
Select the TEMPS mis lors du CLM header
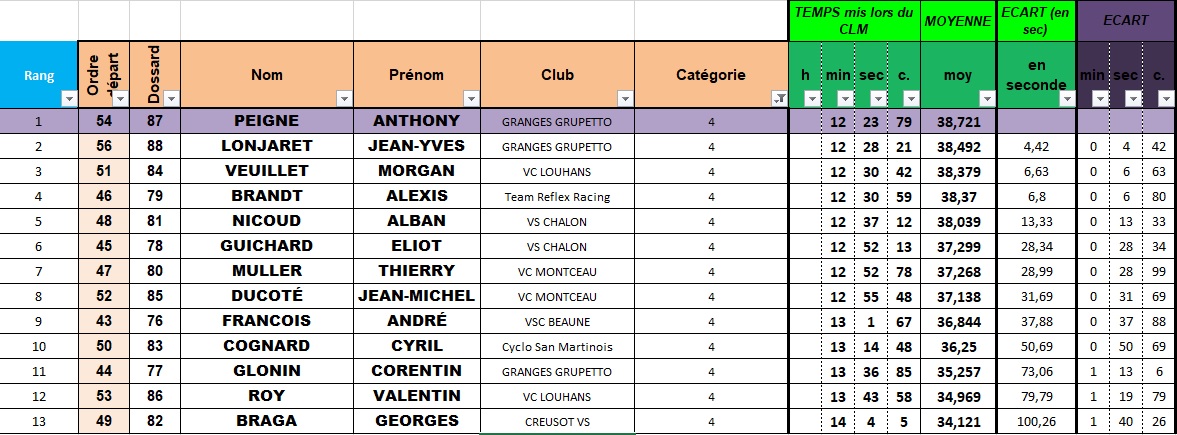coord(853,20)
